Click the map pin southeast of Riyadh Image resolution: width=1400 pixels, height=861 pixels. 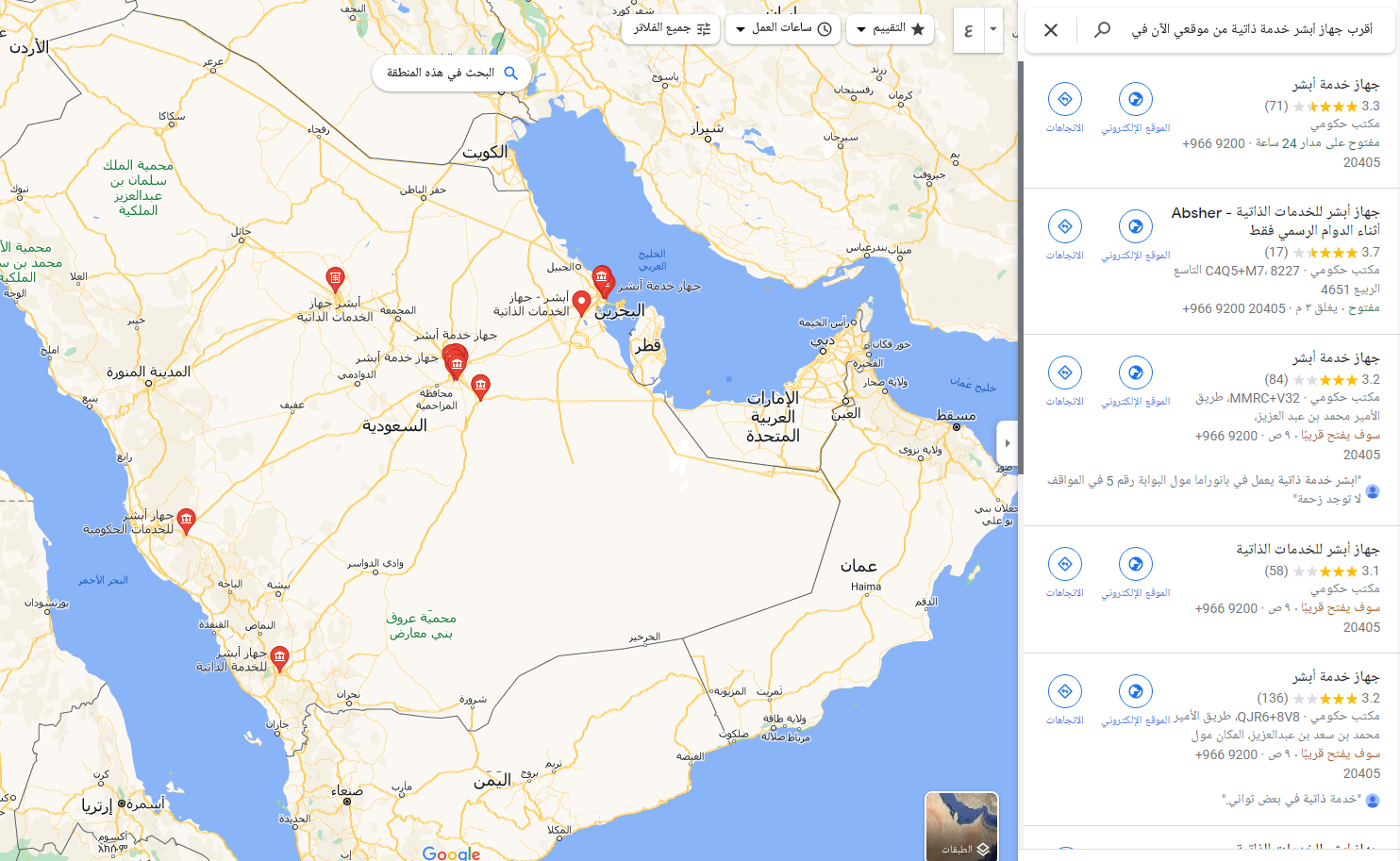[480, 386]
